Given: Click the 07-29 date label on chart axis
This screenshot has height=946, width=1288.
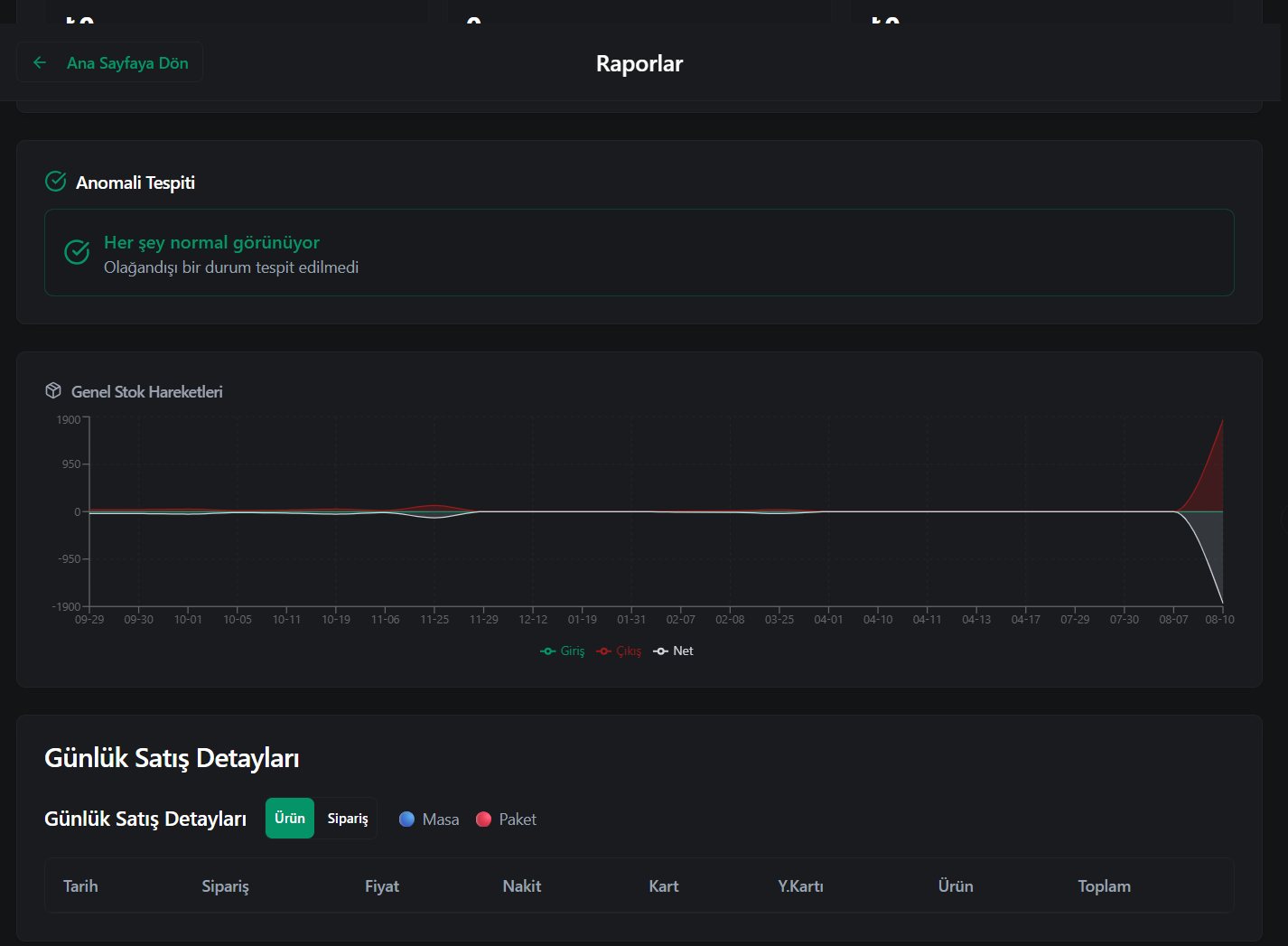Looking at the screenshot, I should tap(1075, 619).
